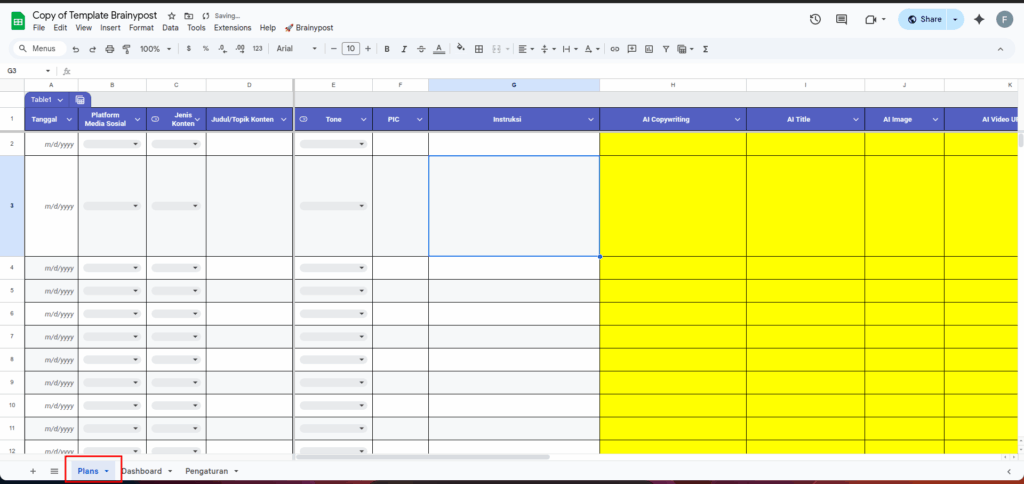This screenshot has height=484, width=1024.
Task: Open the comments panel icon
Action: 842,19
